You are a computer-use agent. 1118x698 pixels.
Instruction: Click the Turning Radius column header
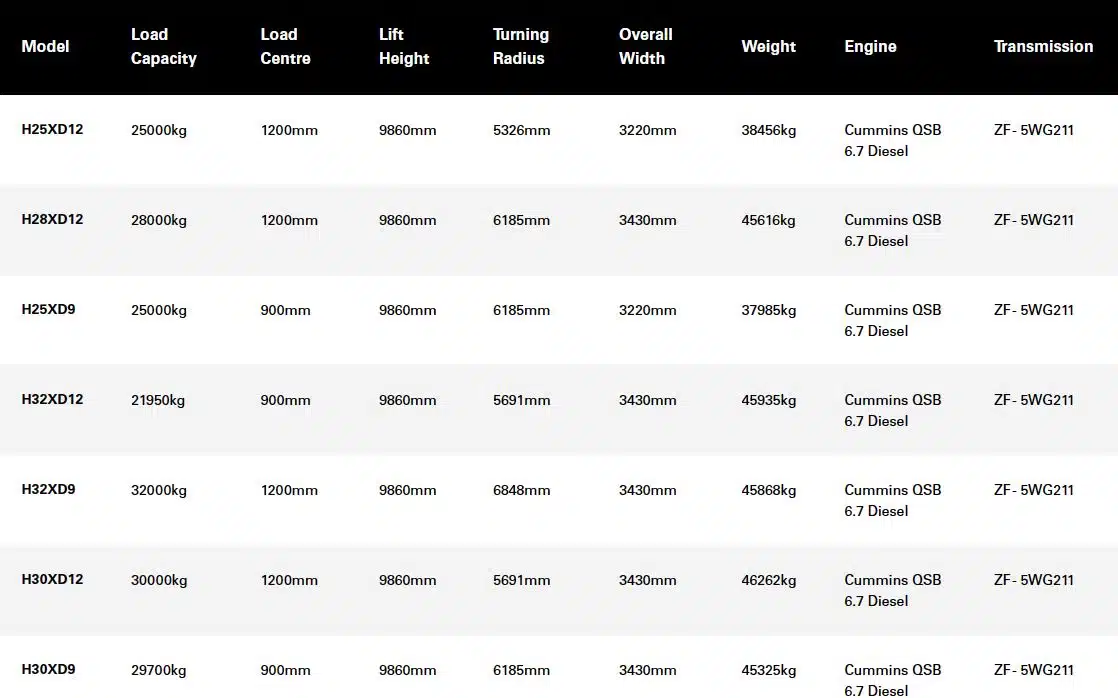tap(520, 46)
